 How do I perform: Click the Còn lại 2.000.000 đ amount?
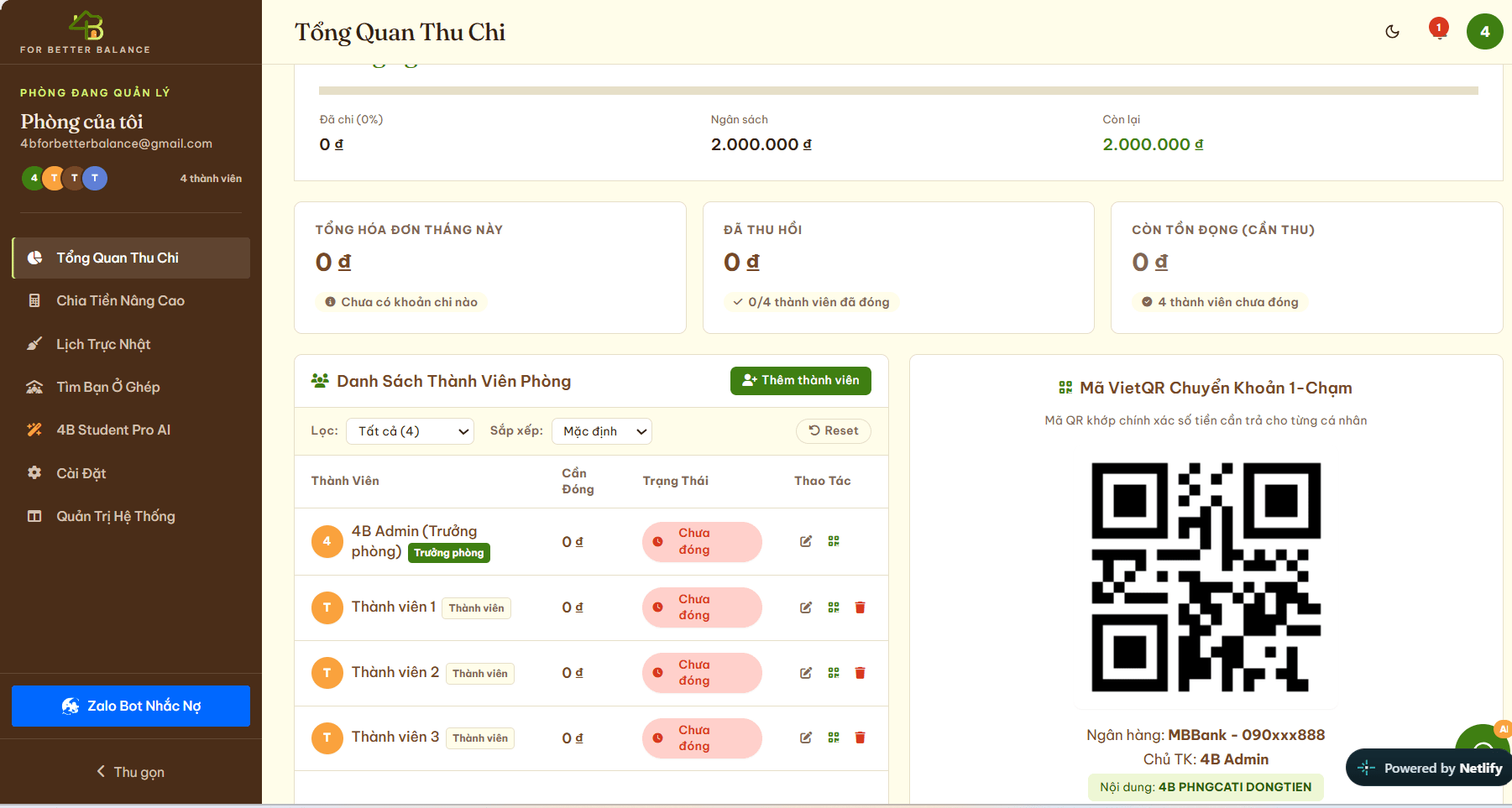1153,144
